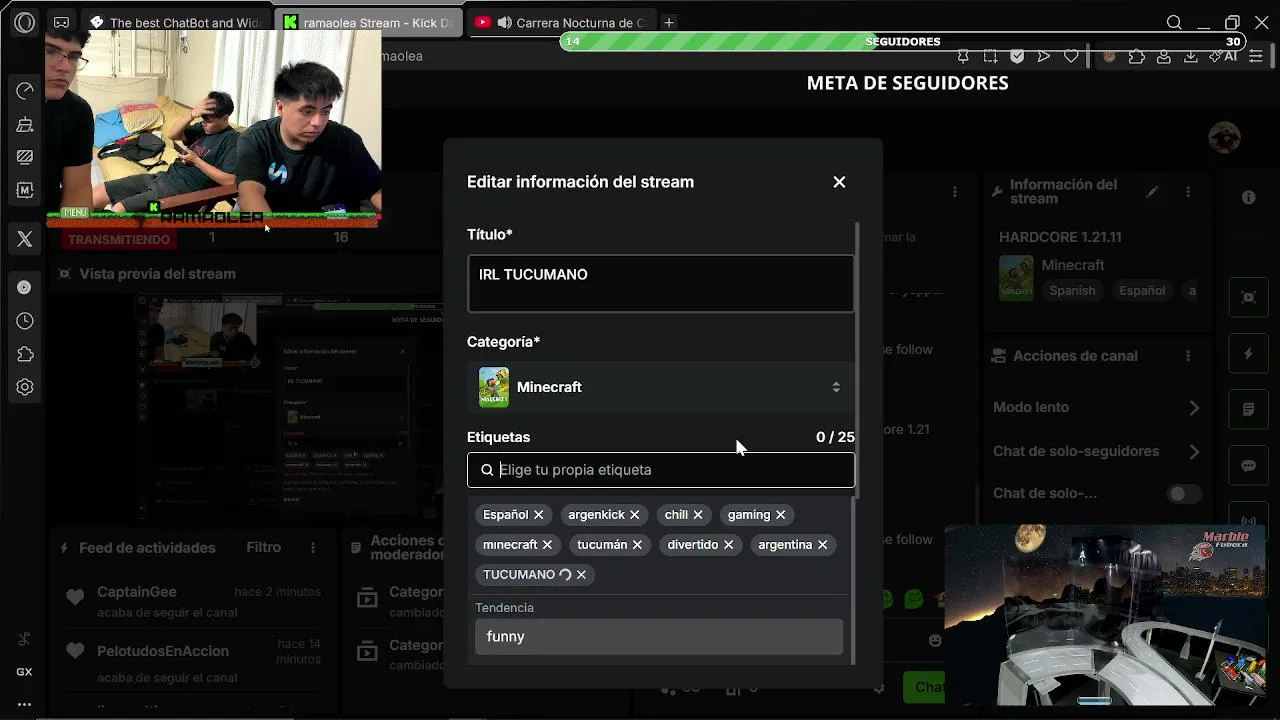Remove the argentina tag
This screenshot has height=720, width=1280.
tap(822, 545)
